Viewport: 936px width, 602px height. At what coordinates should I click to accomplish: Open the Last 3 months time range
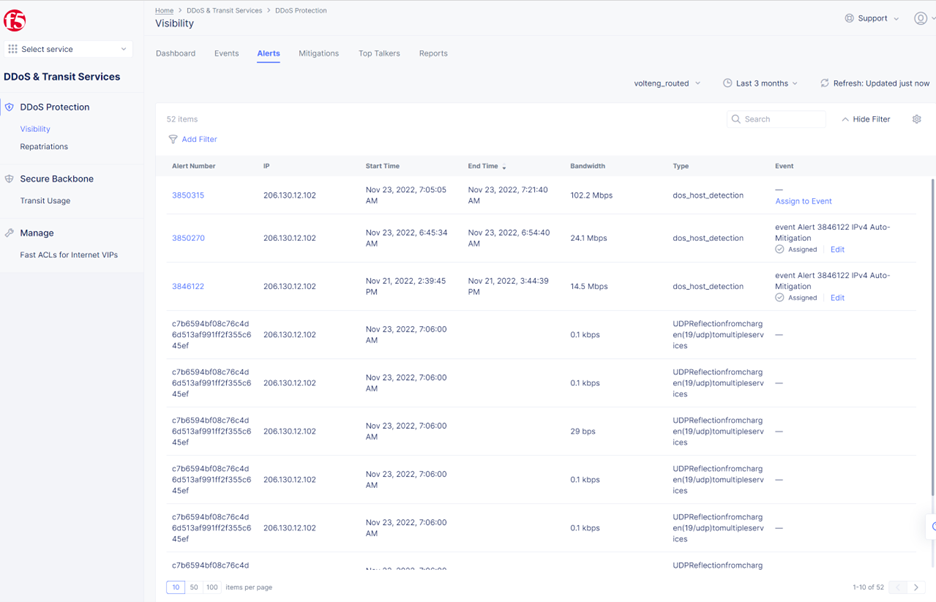click(x=760, y=83)
